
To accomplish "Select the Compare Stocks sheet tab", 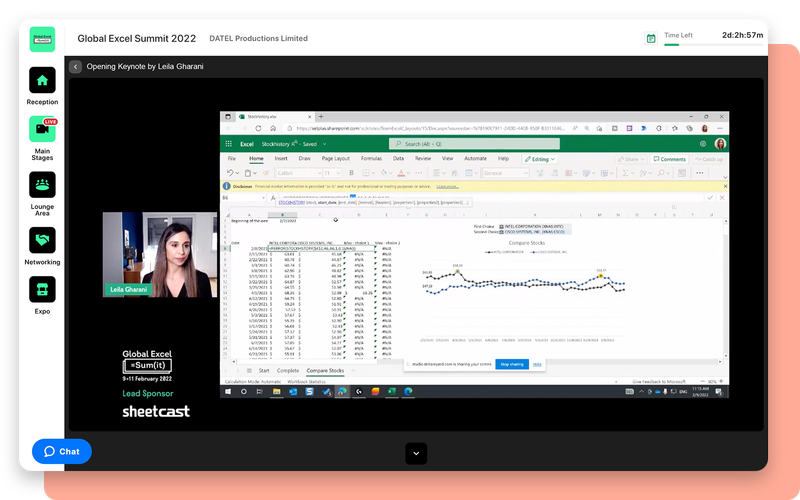I will click(x=325, y=370).
